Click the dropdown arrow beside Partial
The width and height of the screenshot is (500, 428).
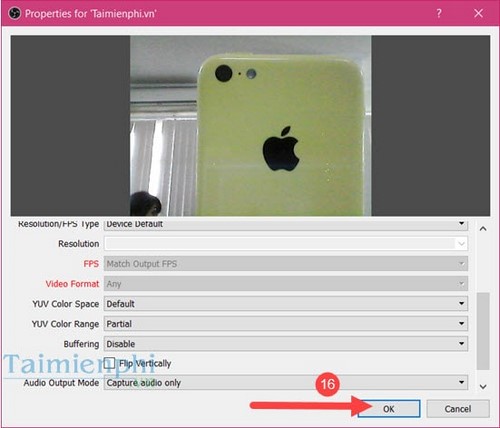pos(461,324)
